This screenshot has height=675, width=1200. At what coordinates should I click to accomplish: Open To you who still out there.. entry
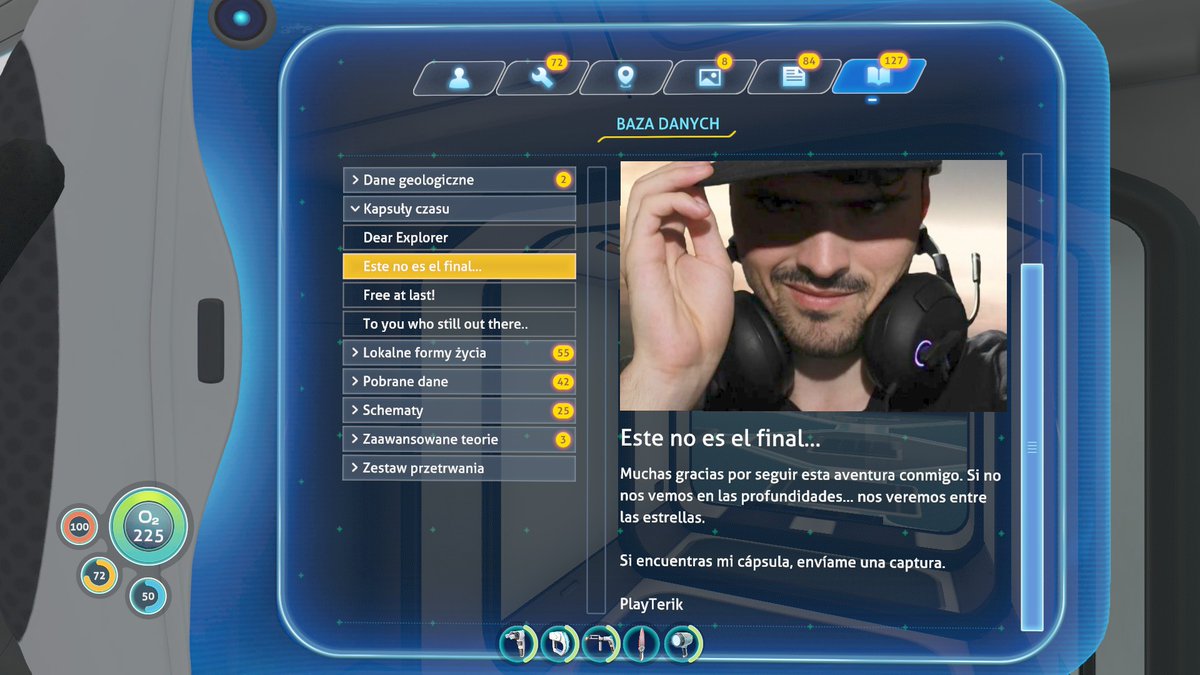459,324
